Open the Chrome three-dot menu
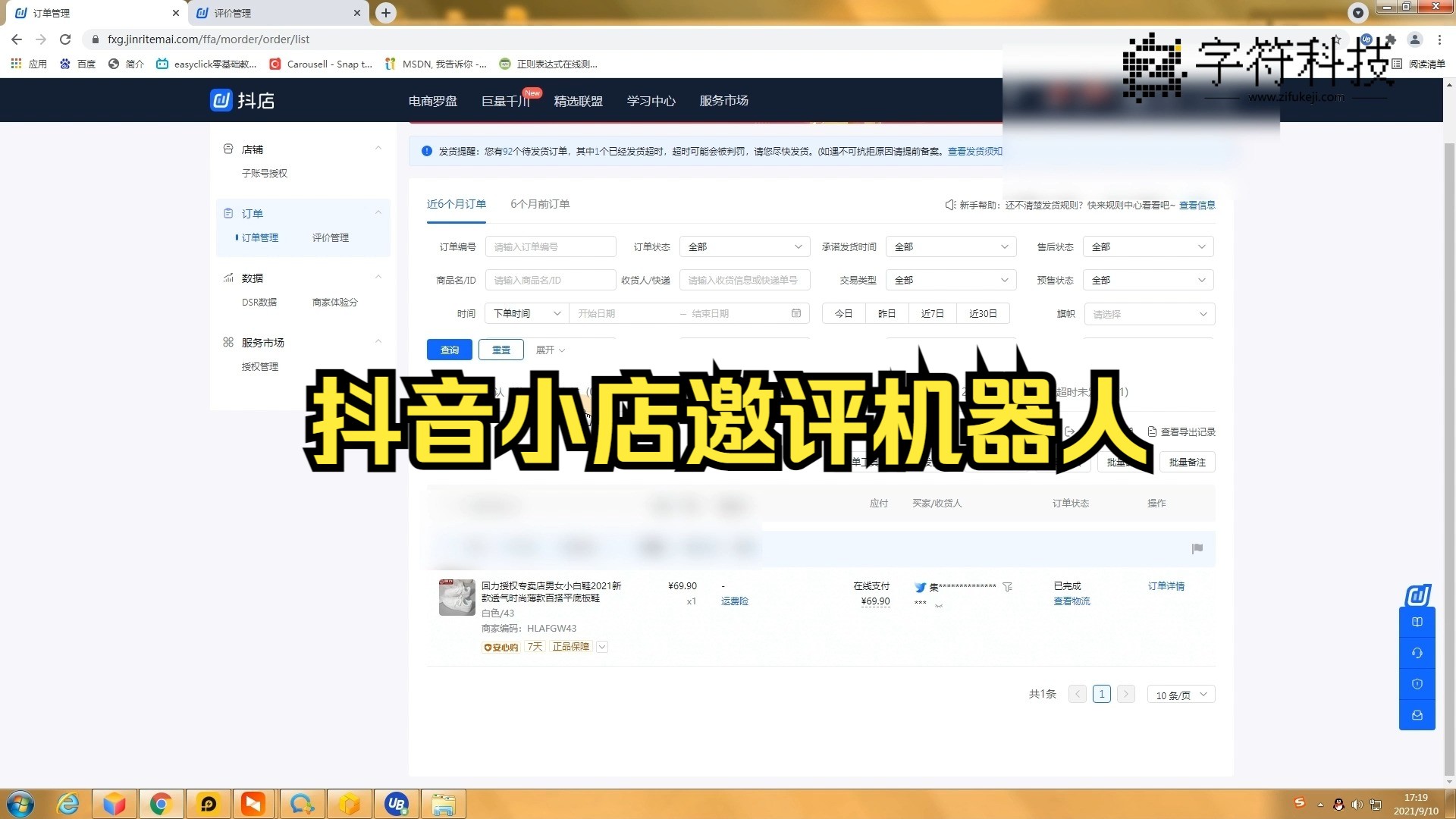This screenshot has width=1456, height=819. (x=1439, y=39)
